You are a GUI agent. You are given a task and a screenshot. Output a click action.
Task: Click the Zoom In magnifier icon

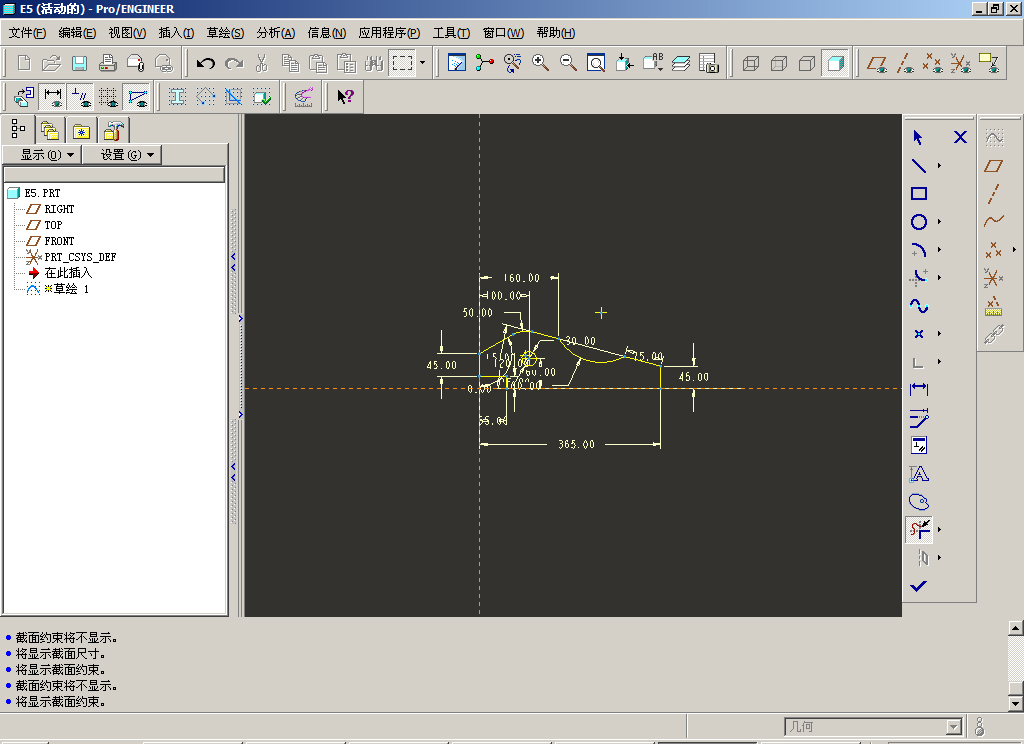[541, 63]
